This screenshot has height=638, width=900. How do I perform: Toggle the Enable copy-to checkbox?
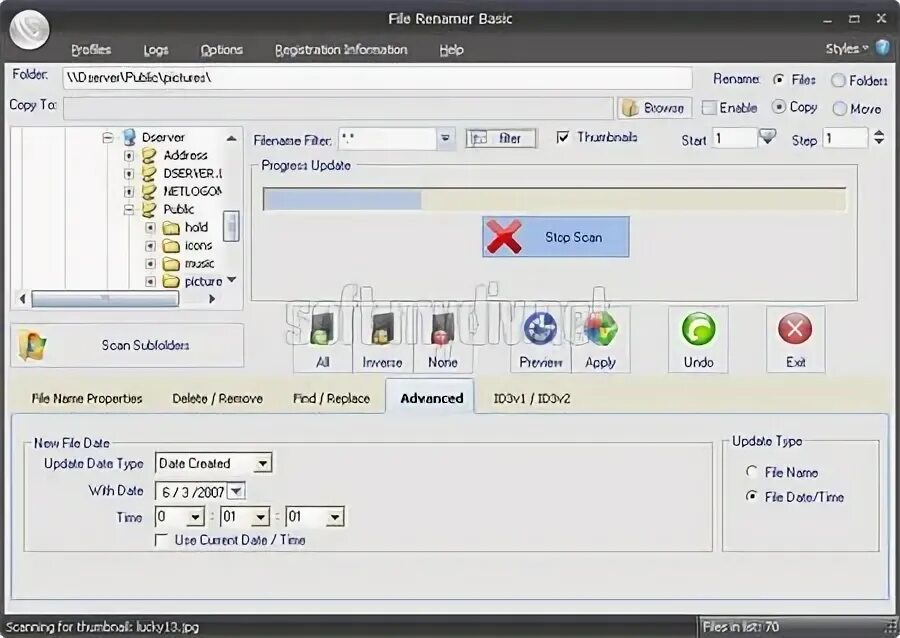(x=709, y=108)
